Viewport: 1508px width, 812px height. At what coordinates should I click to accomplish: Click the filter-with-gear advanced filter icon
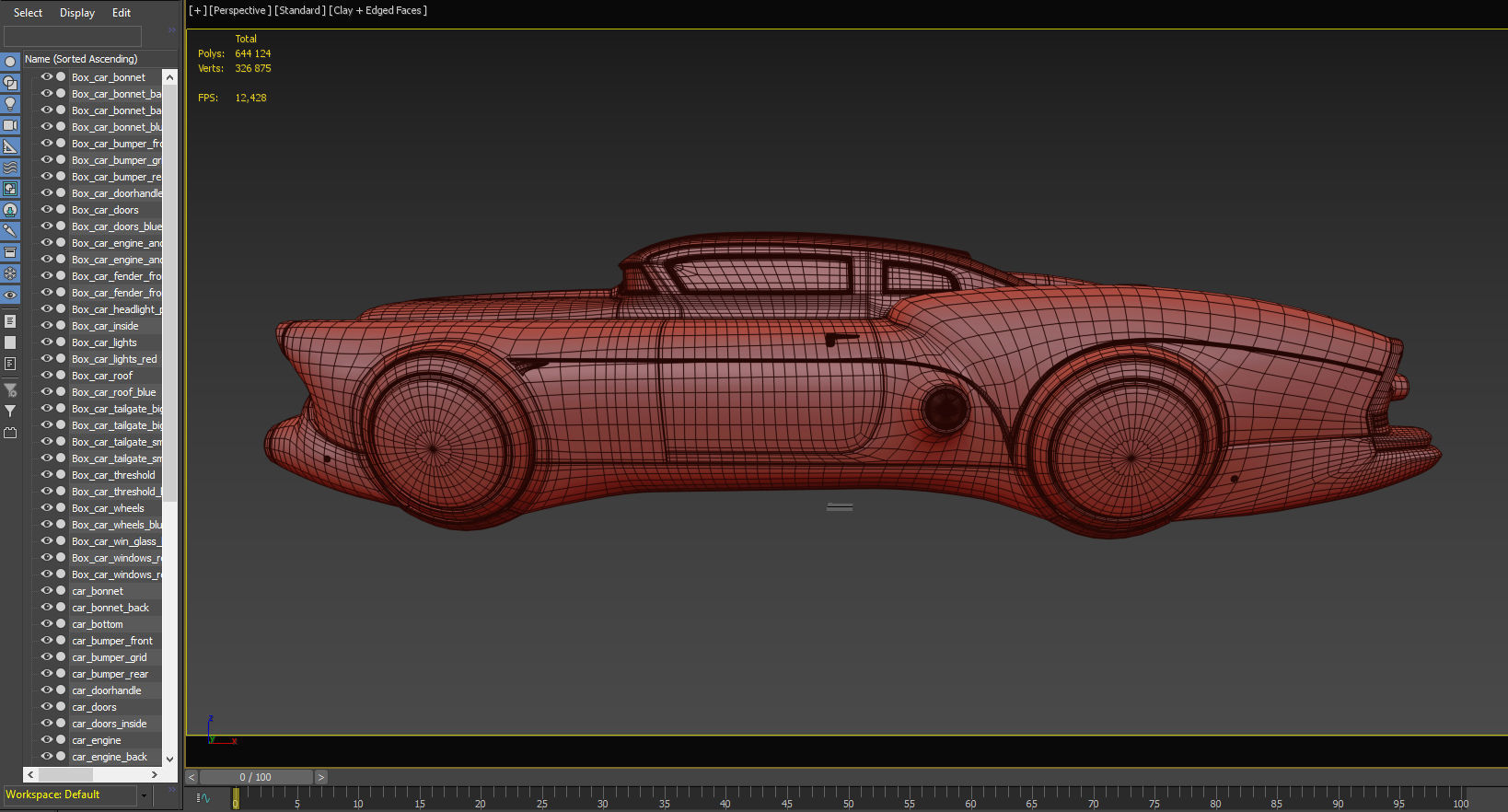pyautogui.click(x=10, y=390)
